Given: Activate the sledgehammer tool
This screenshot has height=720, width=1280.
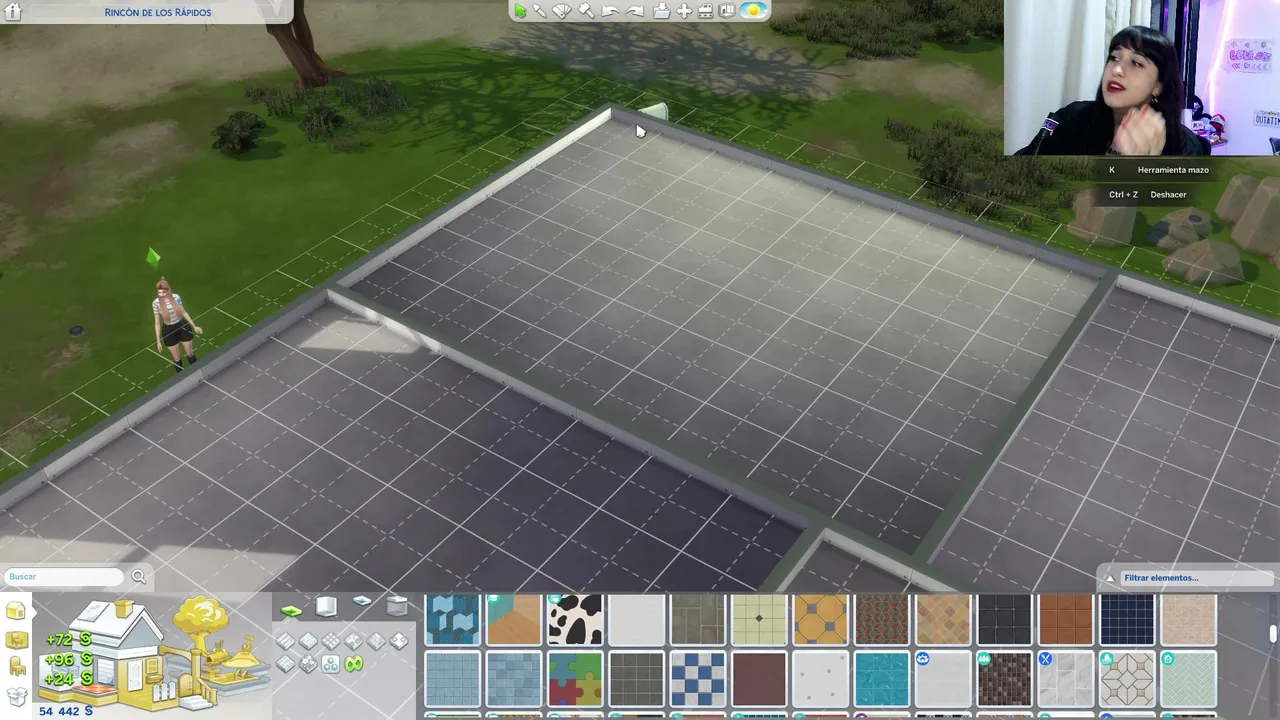Looking at the screenshot, I should point(586,11).
